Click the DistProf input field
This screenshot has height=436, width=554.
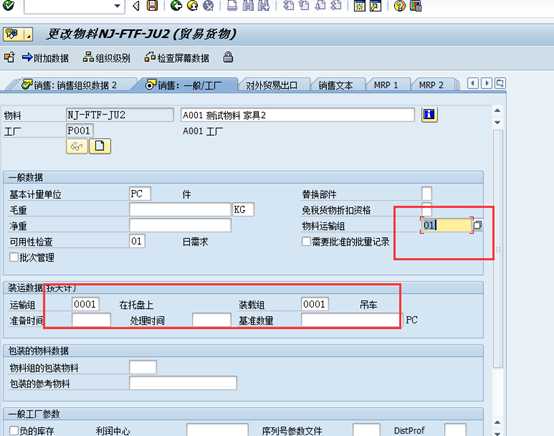point(455,430)
